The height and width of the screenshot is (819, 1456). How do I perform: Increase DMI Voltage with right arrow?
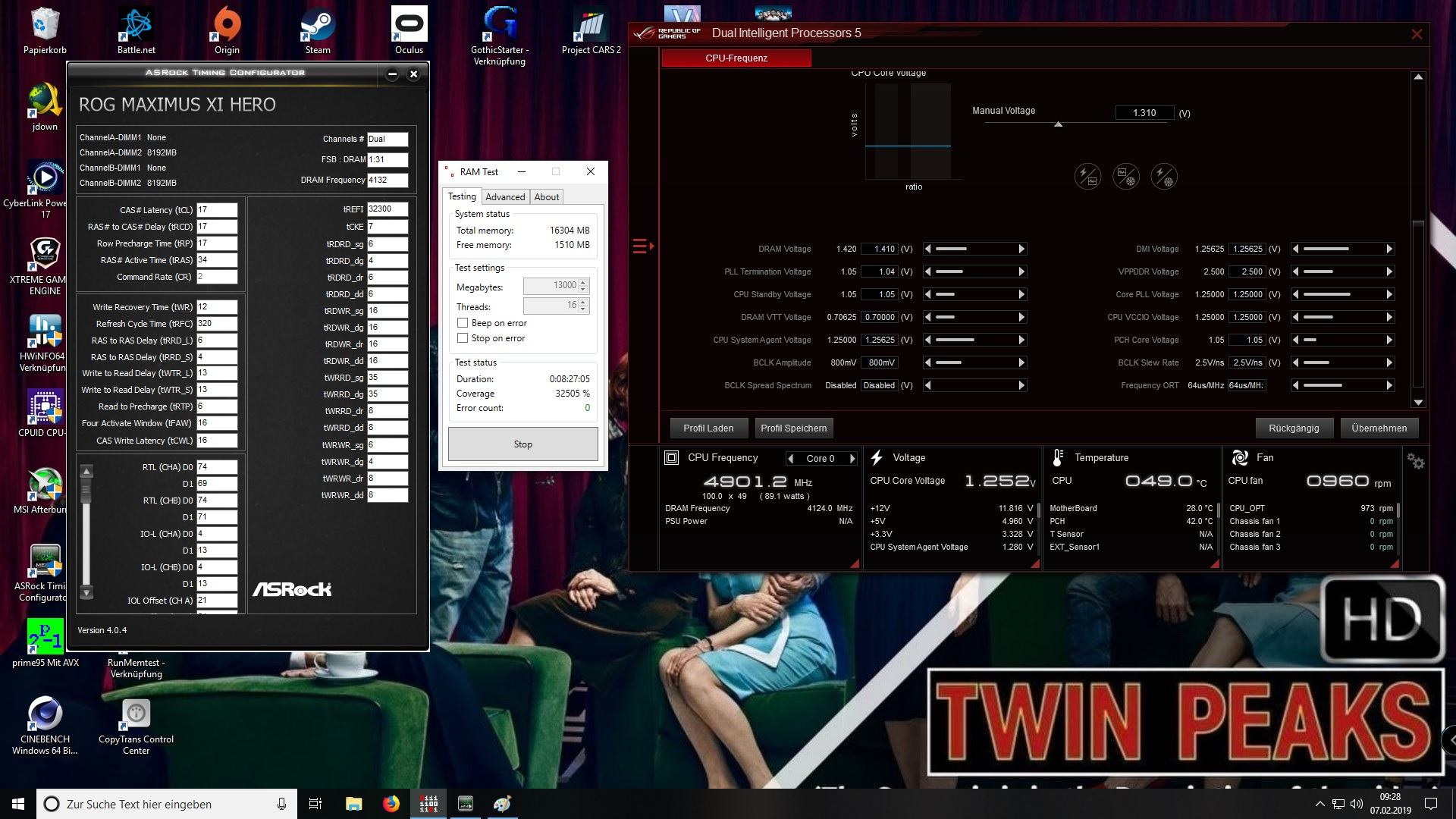coord(1389,249)
